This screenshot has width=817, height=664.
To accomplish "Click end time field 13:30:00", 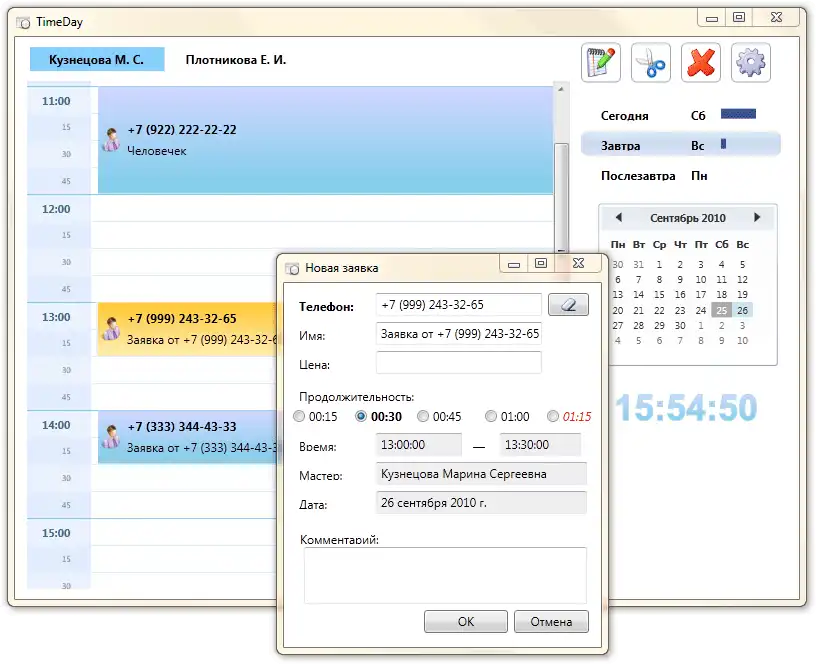I will pyautogui.click(x=540, y=445).
